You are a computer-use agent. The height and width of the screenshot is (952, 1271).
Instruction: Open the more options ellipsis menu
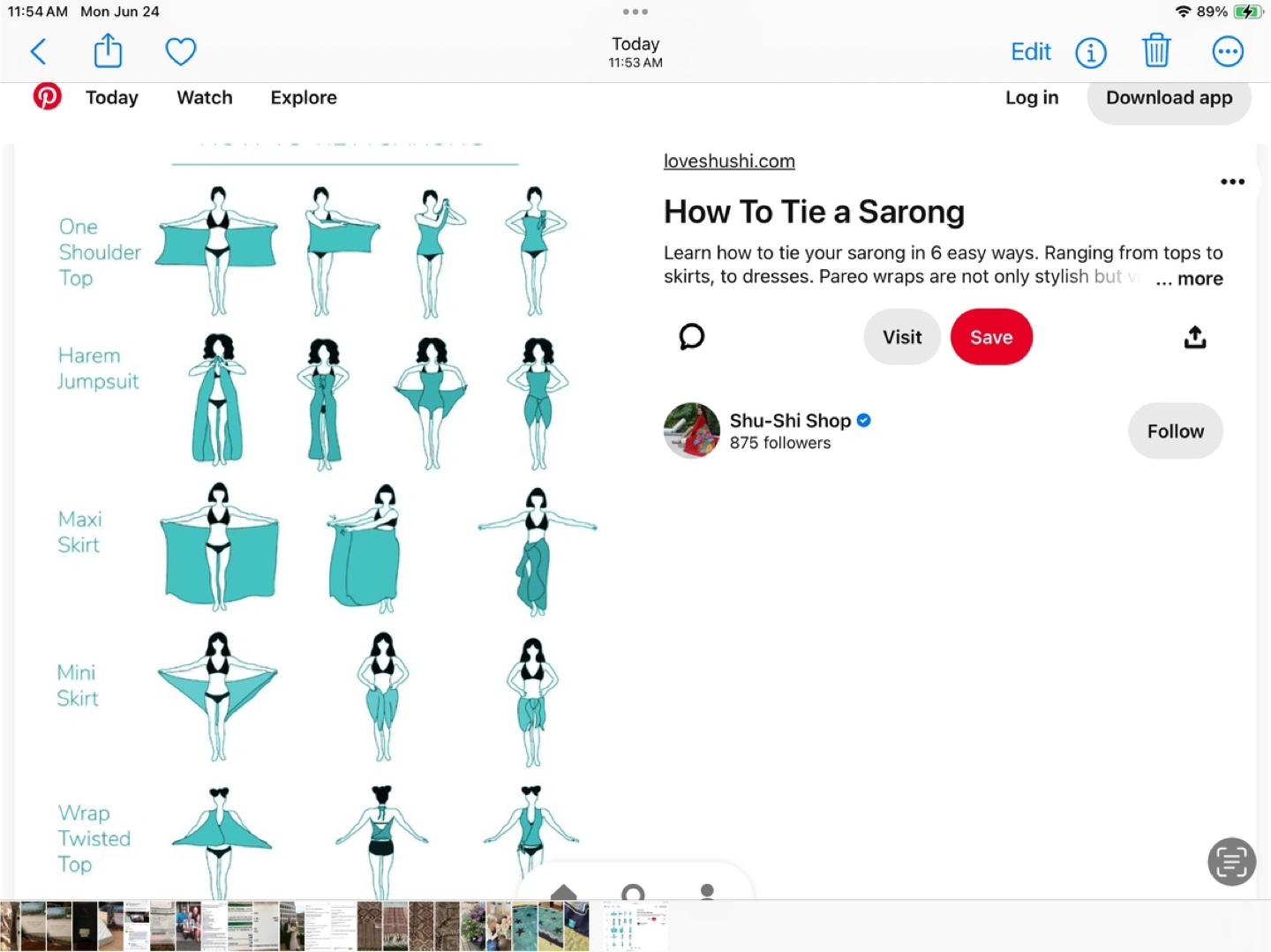coord(1228,51)
